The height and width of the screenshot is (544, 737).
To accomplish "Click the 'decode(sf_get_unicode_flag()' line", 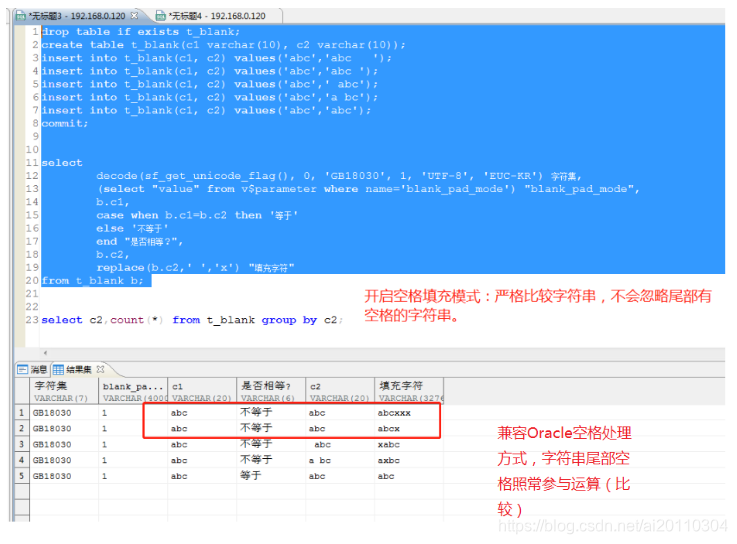I will (x=339, y=176).
